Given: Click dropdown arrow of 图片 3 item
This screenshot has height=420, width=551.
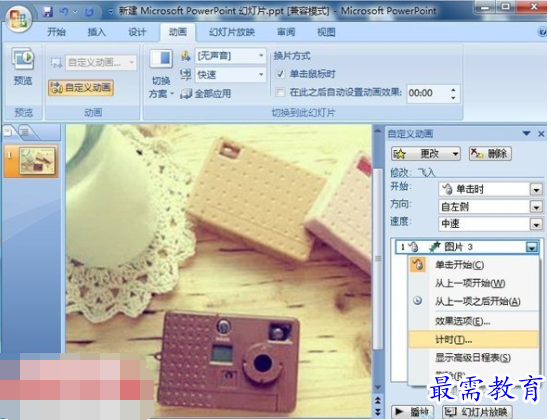Looking at the screenshot, I should pos(532,247).
